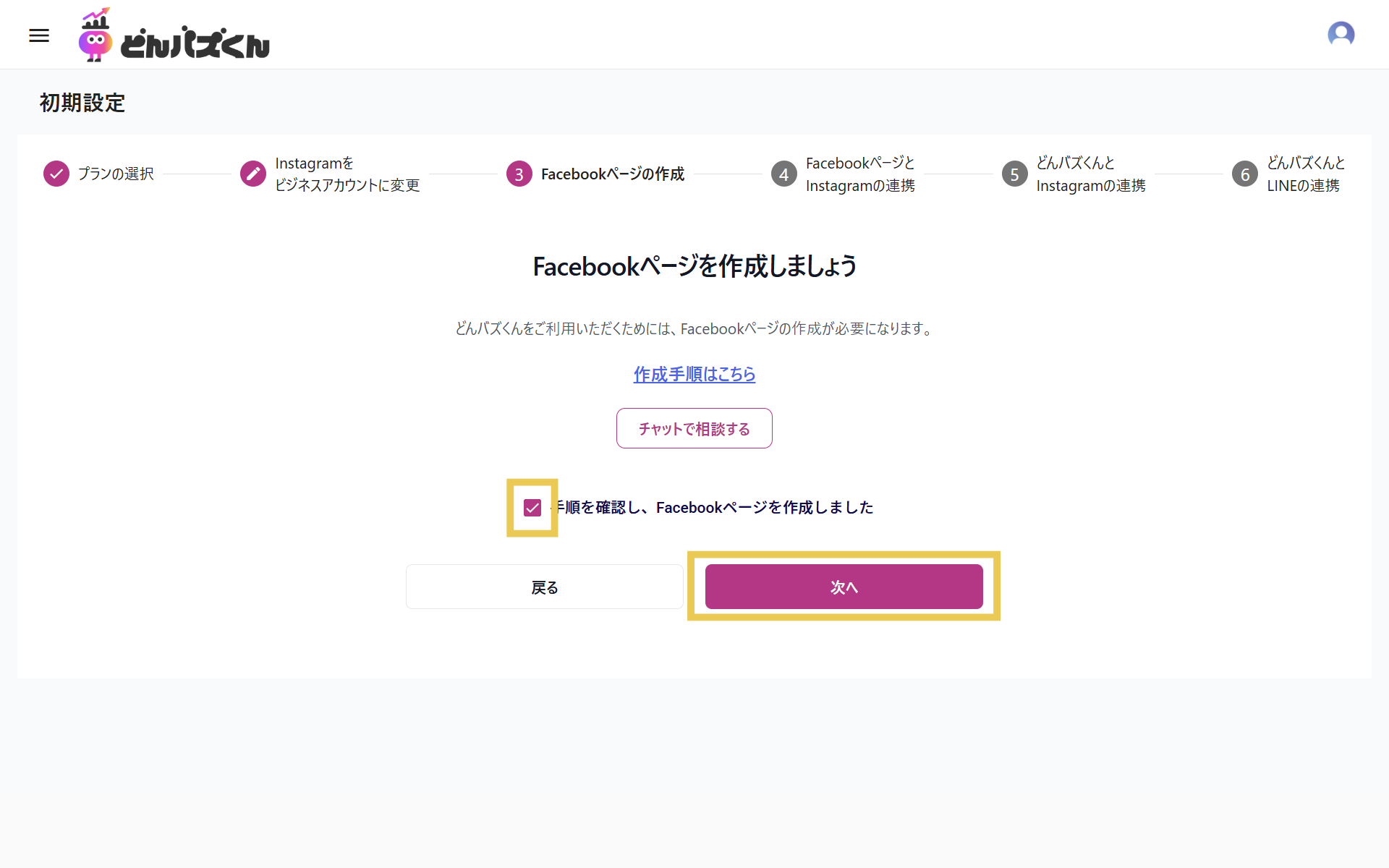Open the user profile avatar
Image resolution: width=1389 pixels, height=868 pixels.
(1341, 34)
